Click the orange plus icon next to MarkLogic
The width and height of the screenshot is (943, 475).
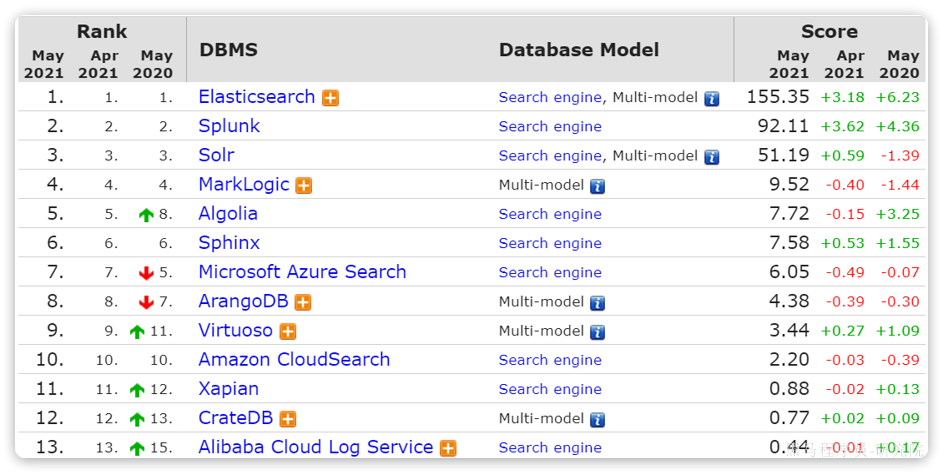click(x=304, y=186)
